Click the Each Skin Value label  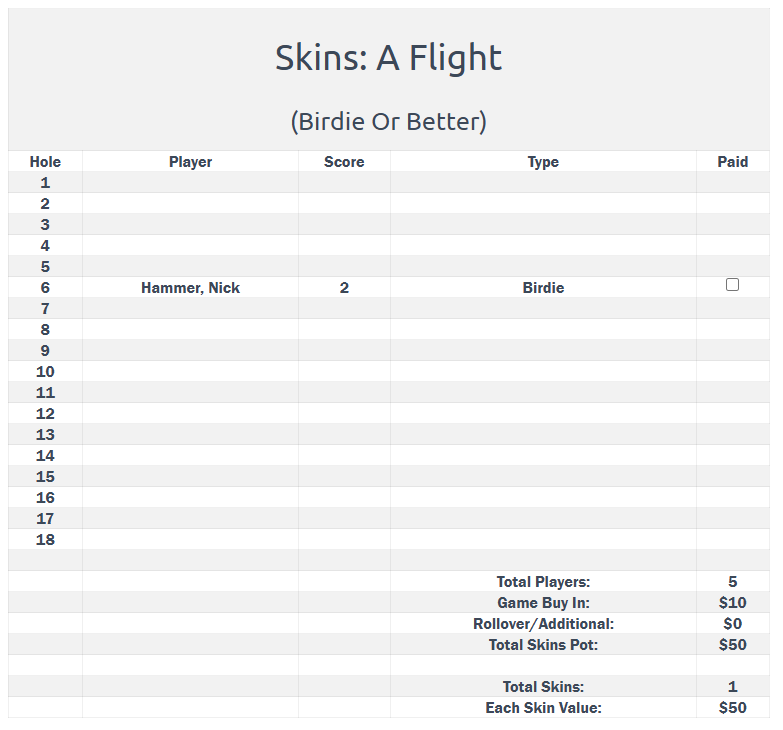pos(543,708)
